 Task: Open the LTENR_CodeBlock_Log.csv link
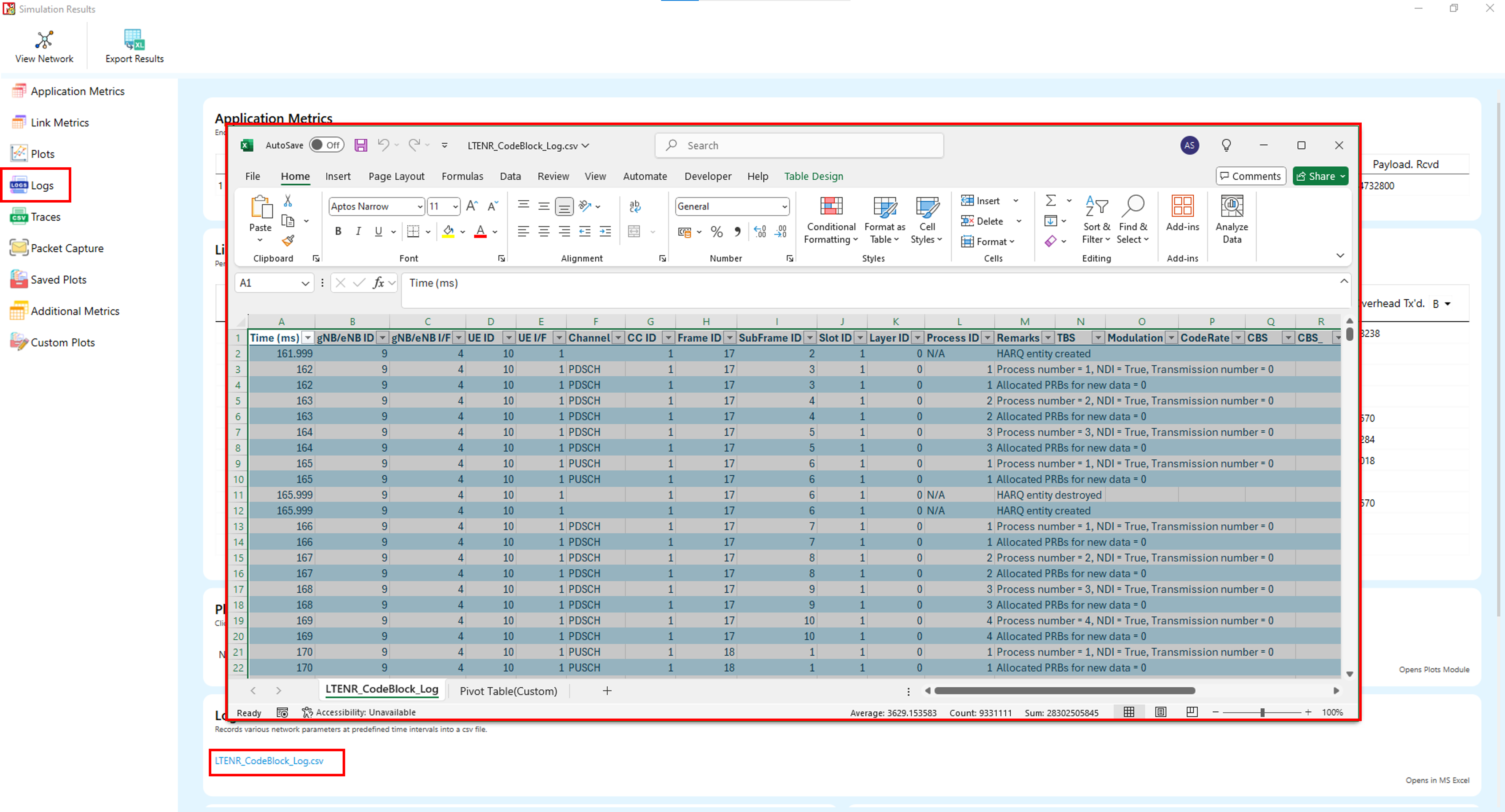click(x=269, y=761)
